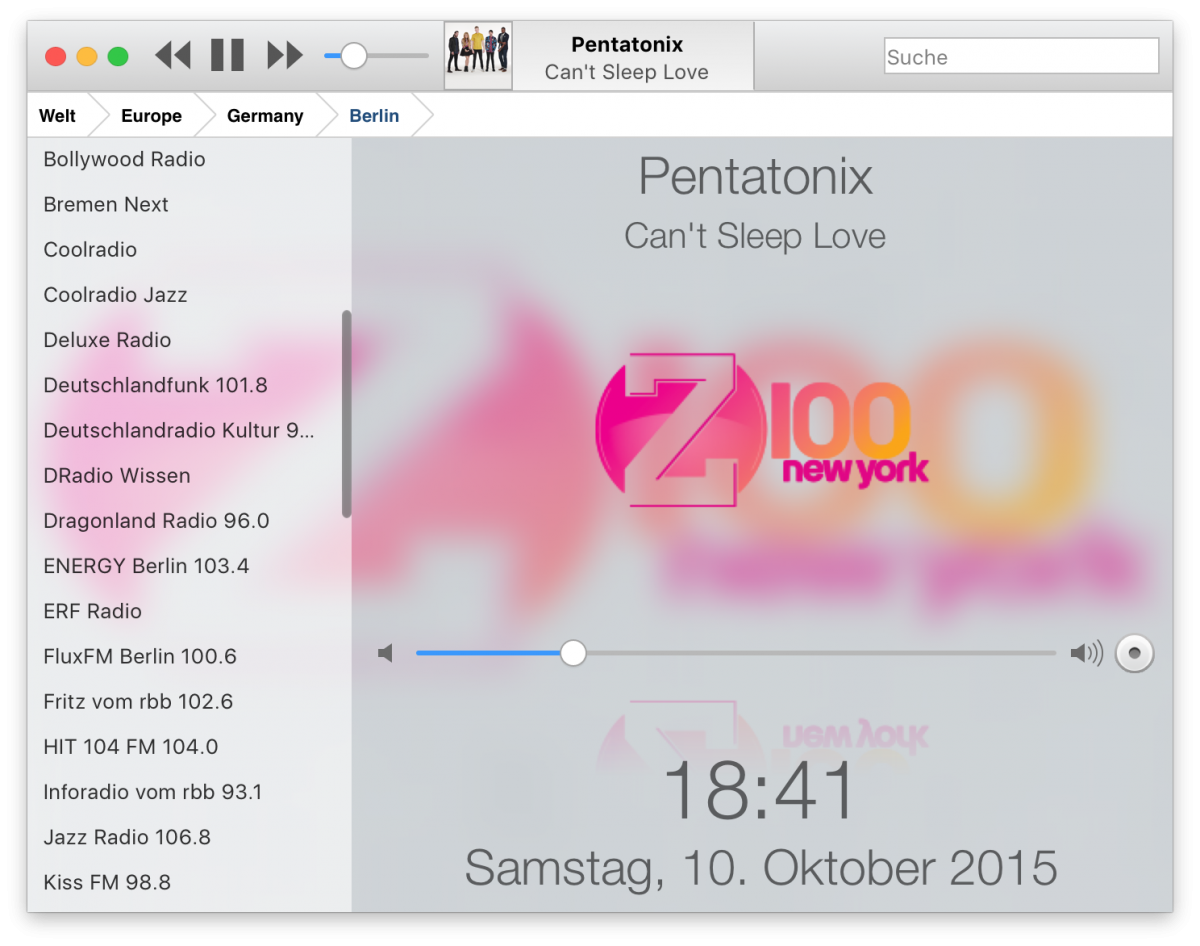The width and height of the screenshot is (1200, 946).
Task: Click the 18:41 clock display
Action: pyautogui.click(x=760, y=790)
